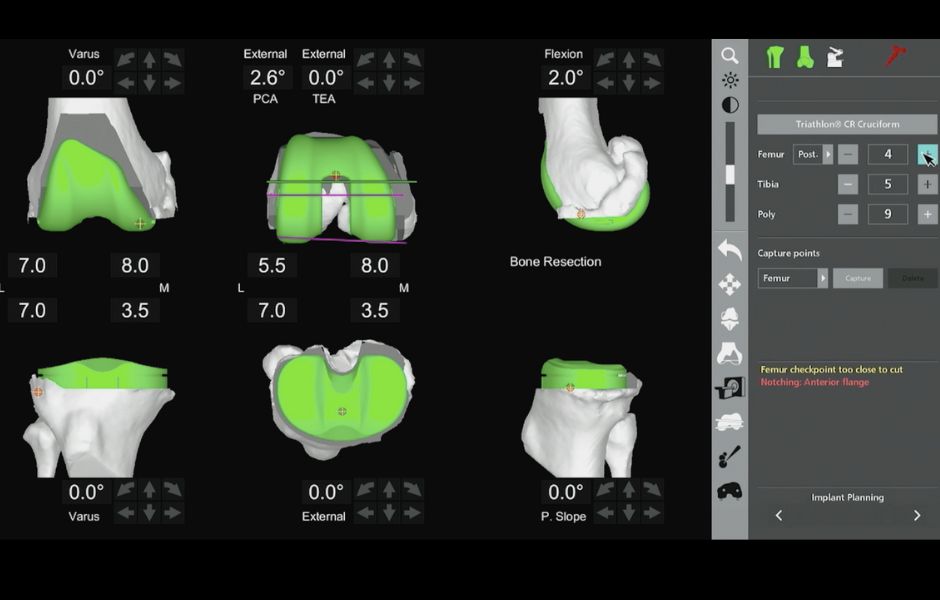The height and width of the screenshot is (600, 940).
Task: Open the Capture points Femur dropdown
Action: click(793, 278)
